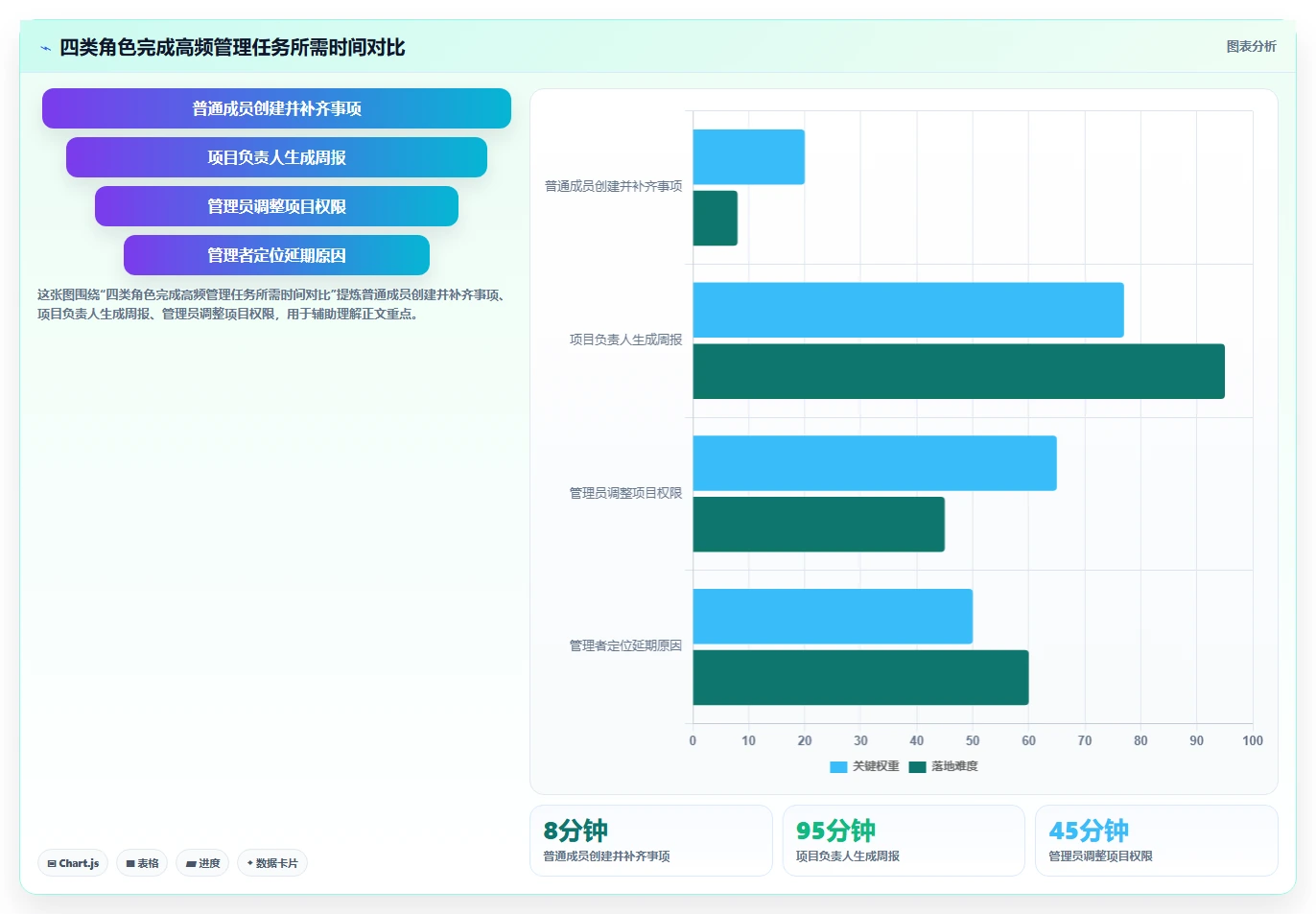Click the blue bar for 管理者定位延期原因
This screenshot has height=914, width=1316.
(x=833, y=617)
